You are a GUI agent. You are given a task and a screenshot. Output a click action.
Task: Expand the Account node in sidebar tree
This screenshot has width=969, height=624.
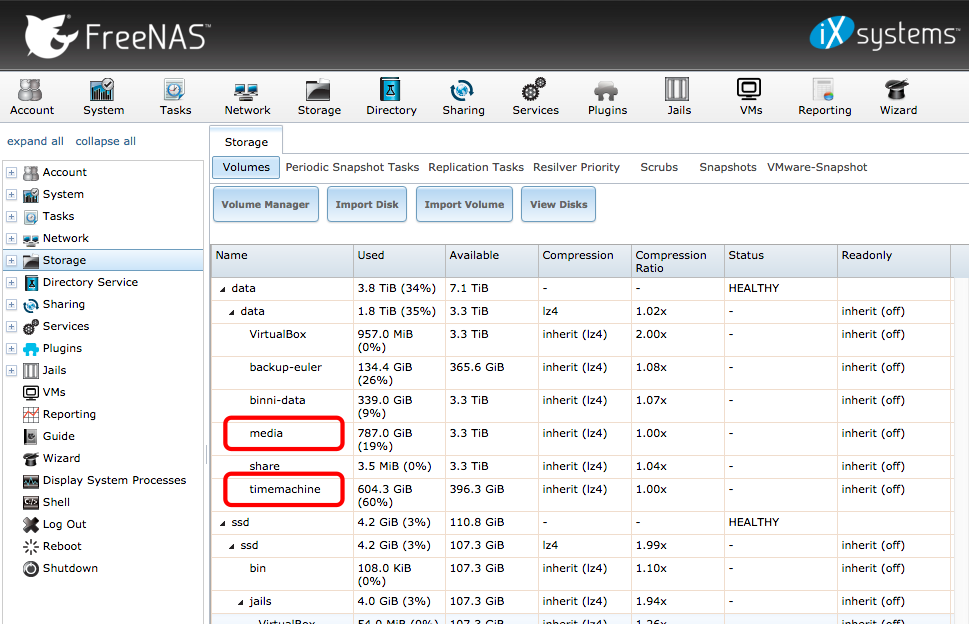(11, 172)
